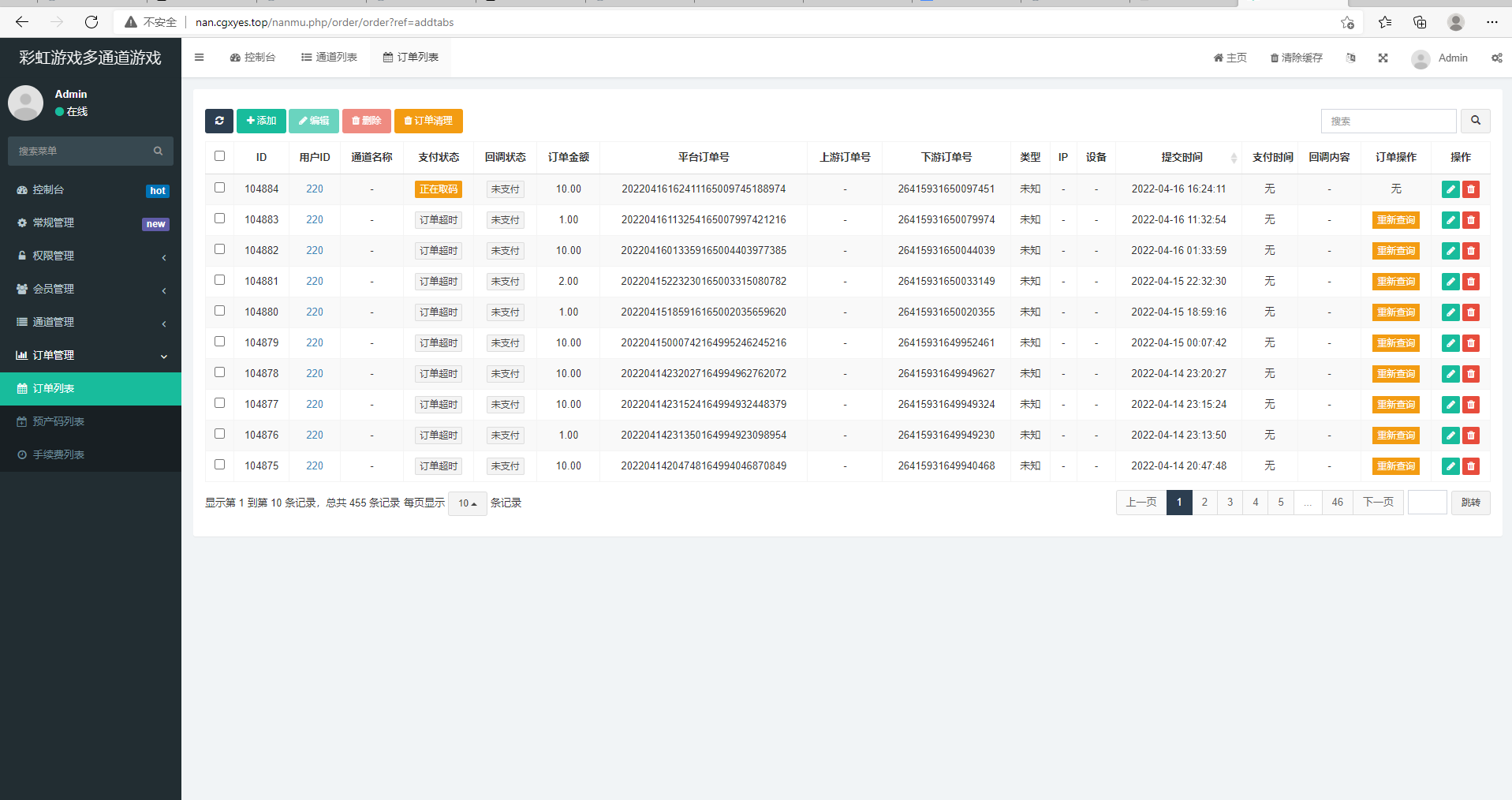This screenshot has height=800, width=1512.
Task: Toggle the sidebar hamburger menu icon
Action: 200,58
